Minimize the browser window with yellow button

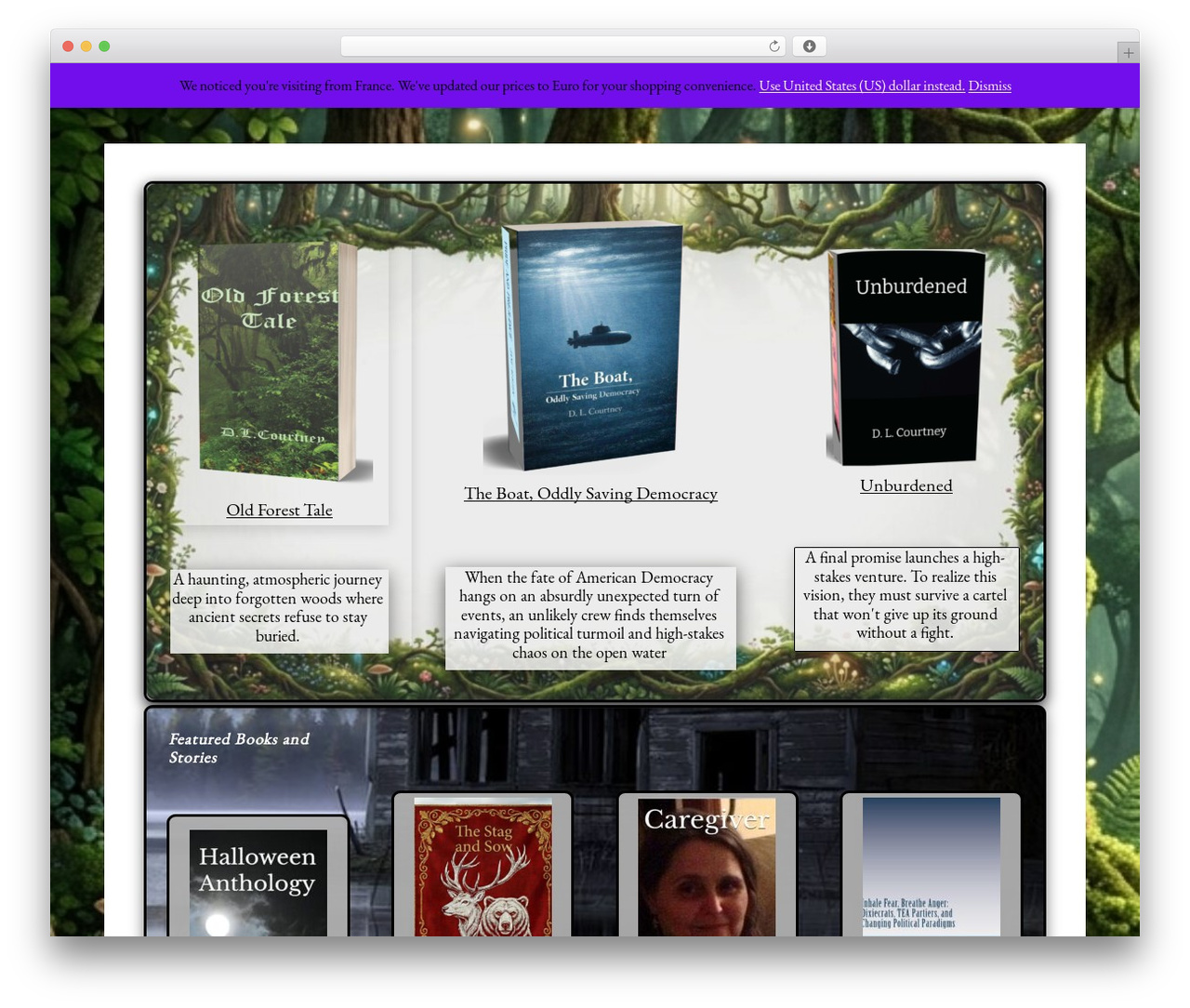(x=86, y=46)
